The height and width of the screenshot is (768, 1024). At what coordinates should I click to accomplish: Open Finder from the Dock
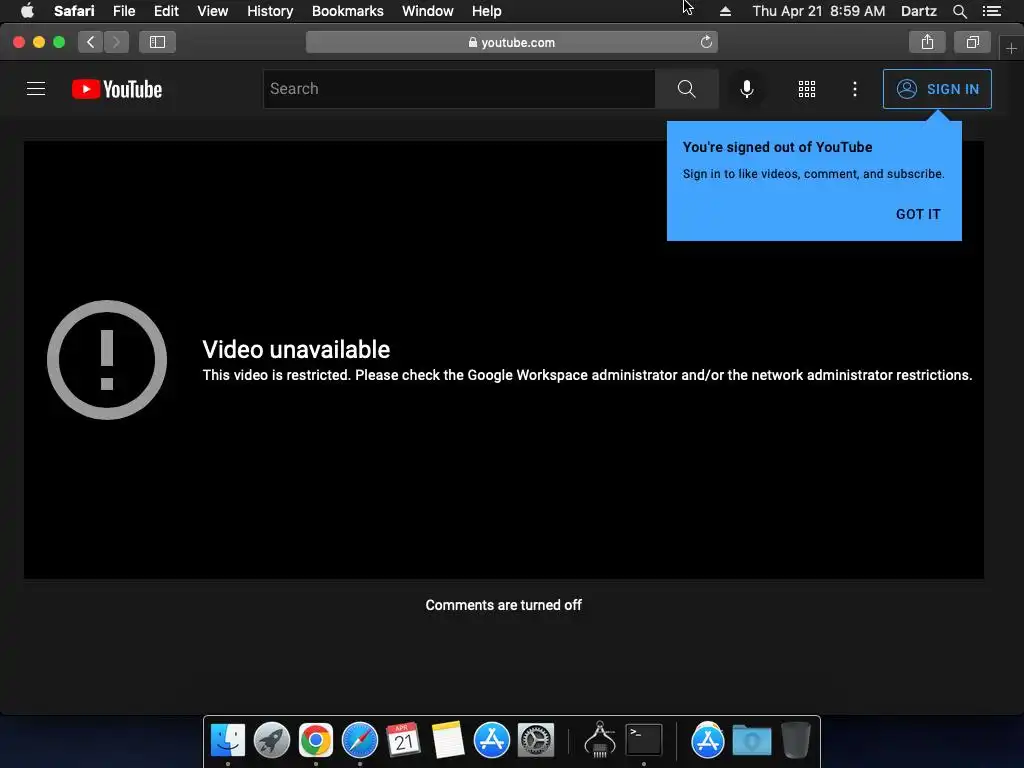tap(228, 740)
